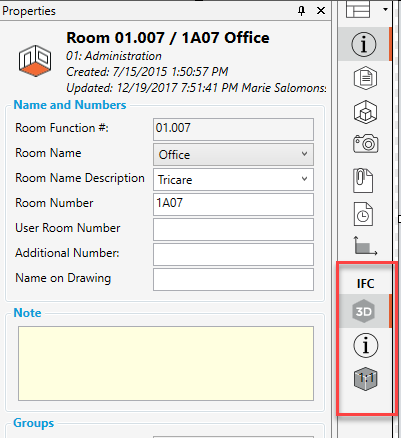The height and width of the screenshot is (438, 401).
Task: Open the IFC info icon
Action: point(366,345)
